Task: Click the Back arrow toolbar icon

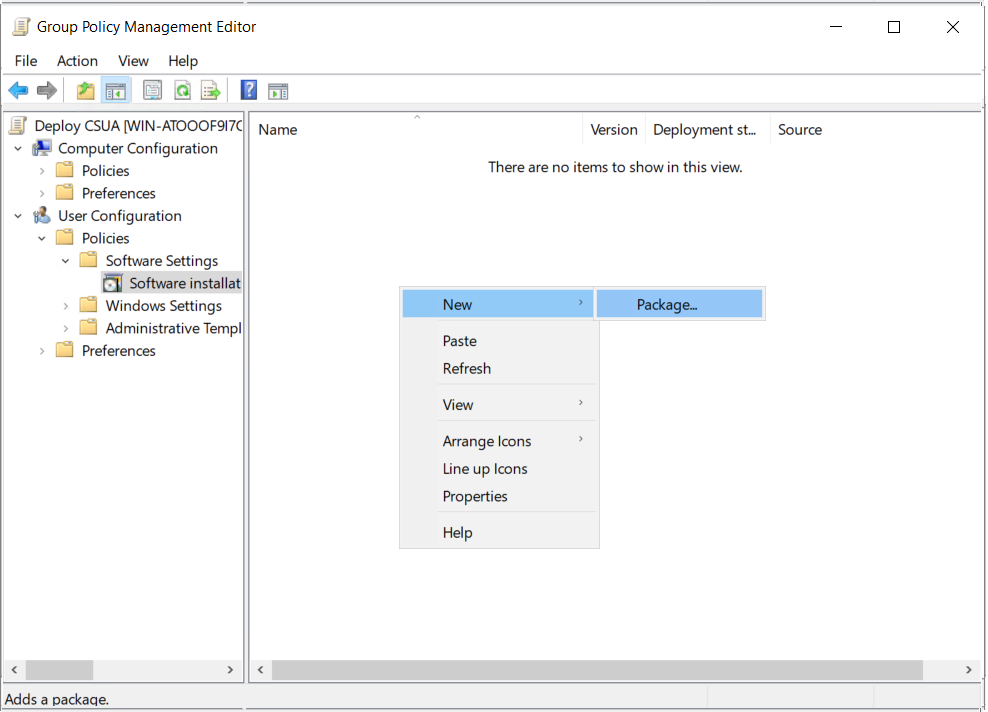Action: coord(18,91)
